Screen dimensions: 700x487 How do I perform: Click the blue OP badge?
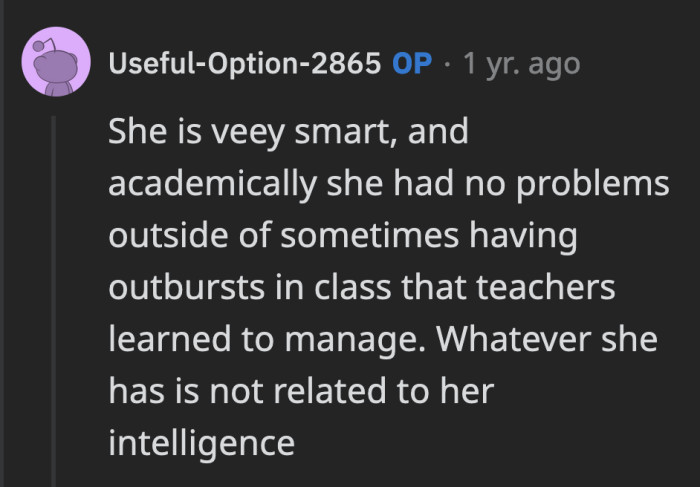[413, 64]
